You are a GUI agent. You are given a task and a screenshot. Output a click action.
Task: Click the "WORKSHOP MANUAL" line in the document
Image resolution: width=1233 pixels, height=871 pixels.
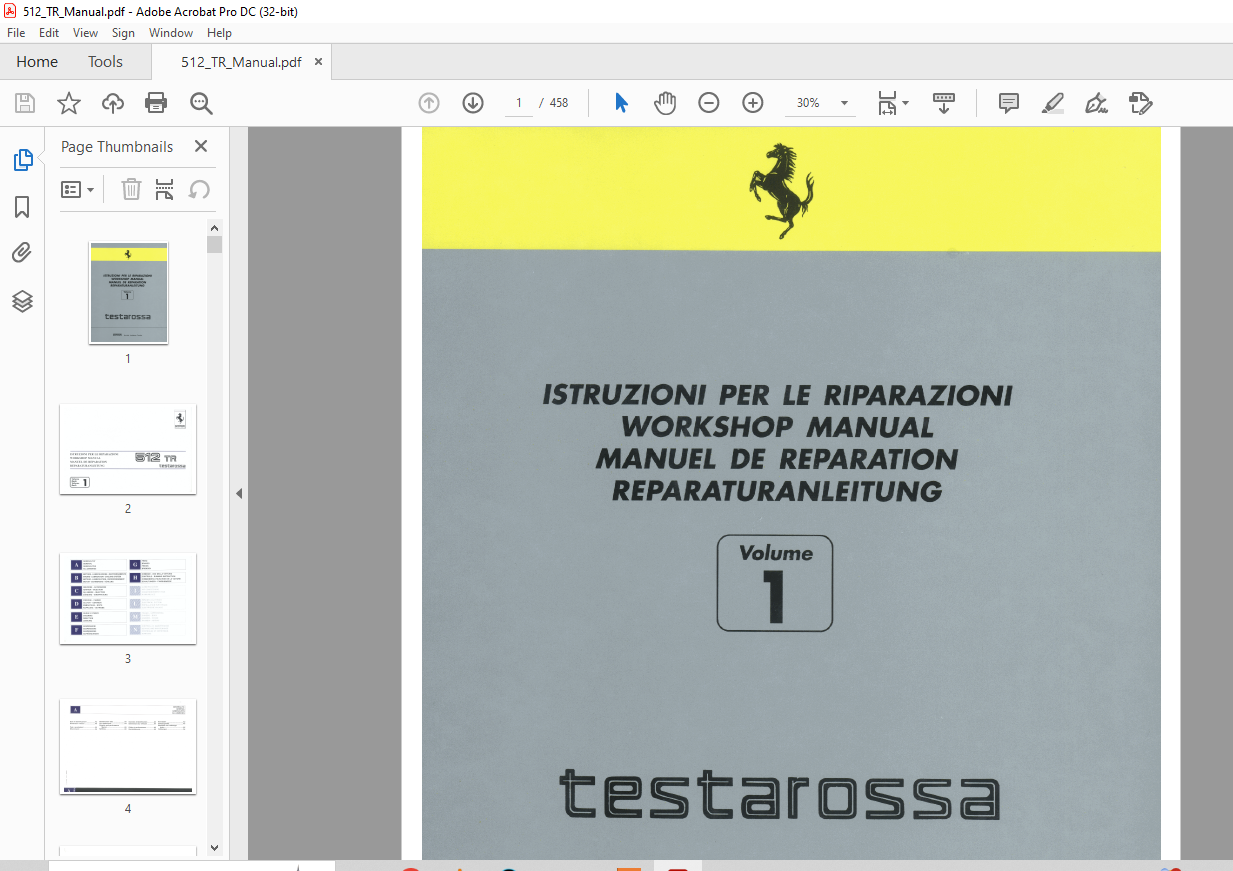[777, 427]
